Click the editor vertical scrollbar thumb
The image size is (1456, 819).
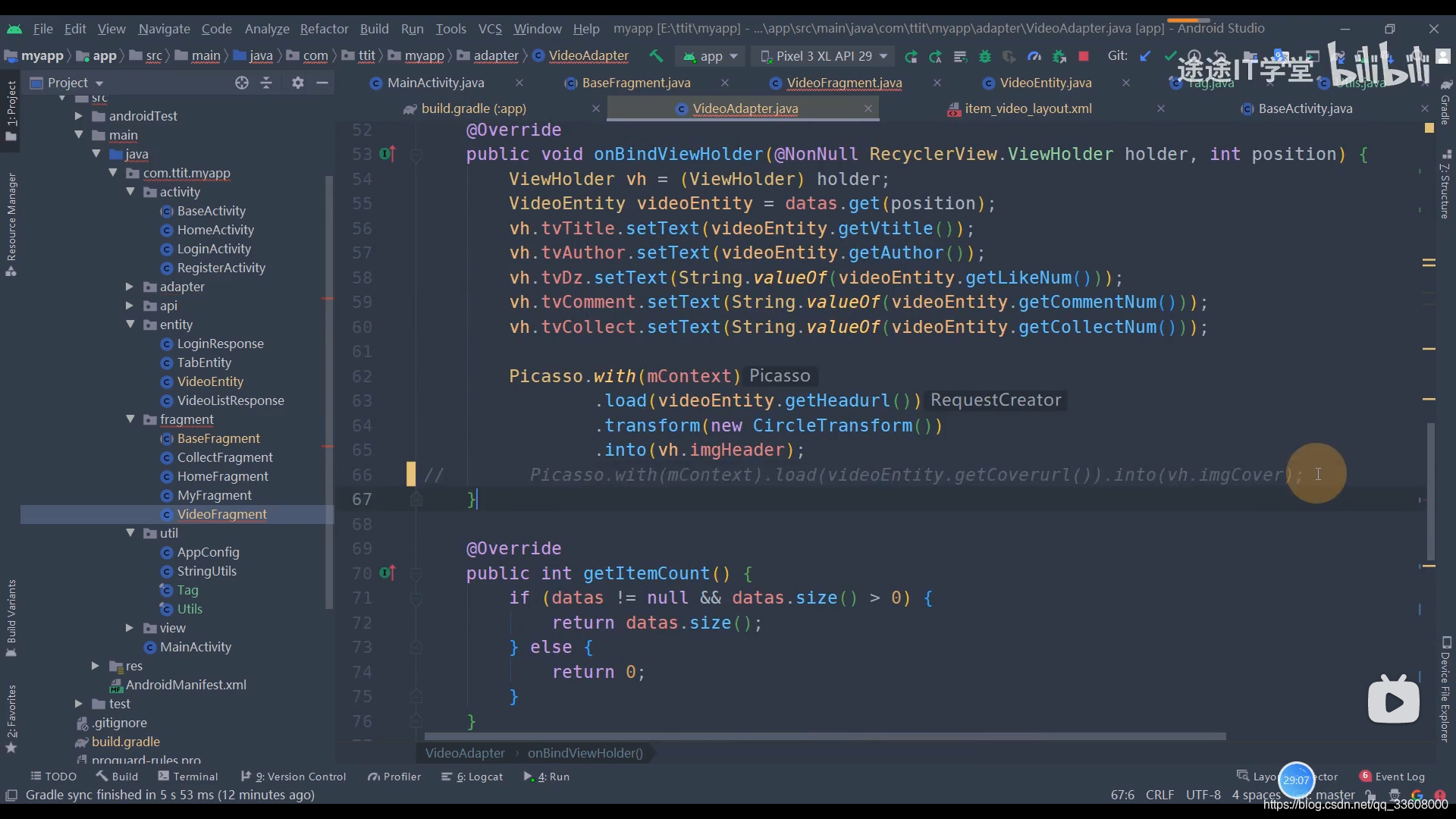point(1430,491)
